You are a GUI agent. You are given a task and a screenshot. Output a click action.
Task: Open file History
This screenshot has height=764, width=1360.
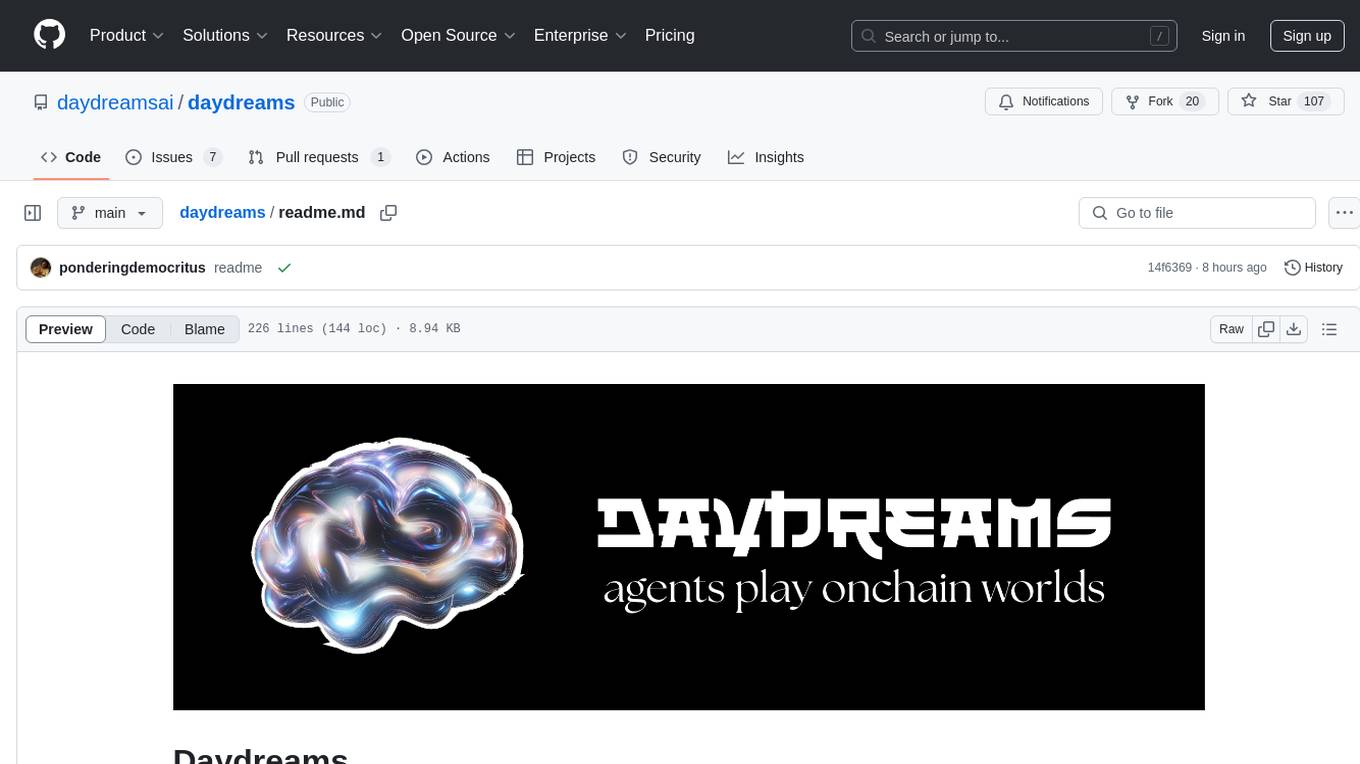[1313, 268]
